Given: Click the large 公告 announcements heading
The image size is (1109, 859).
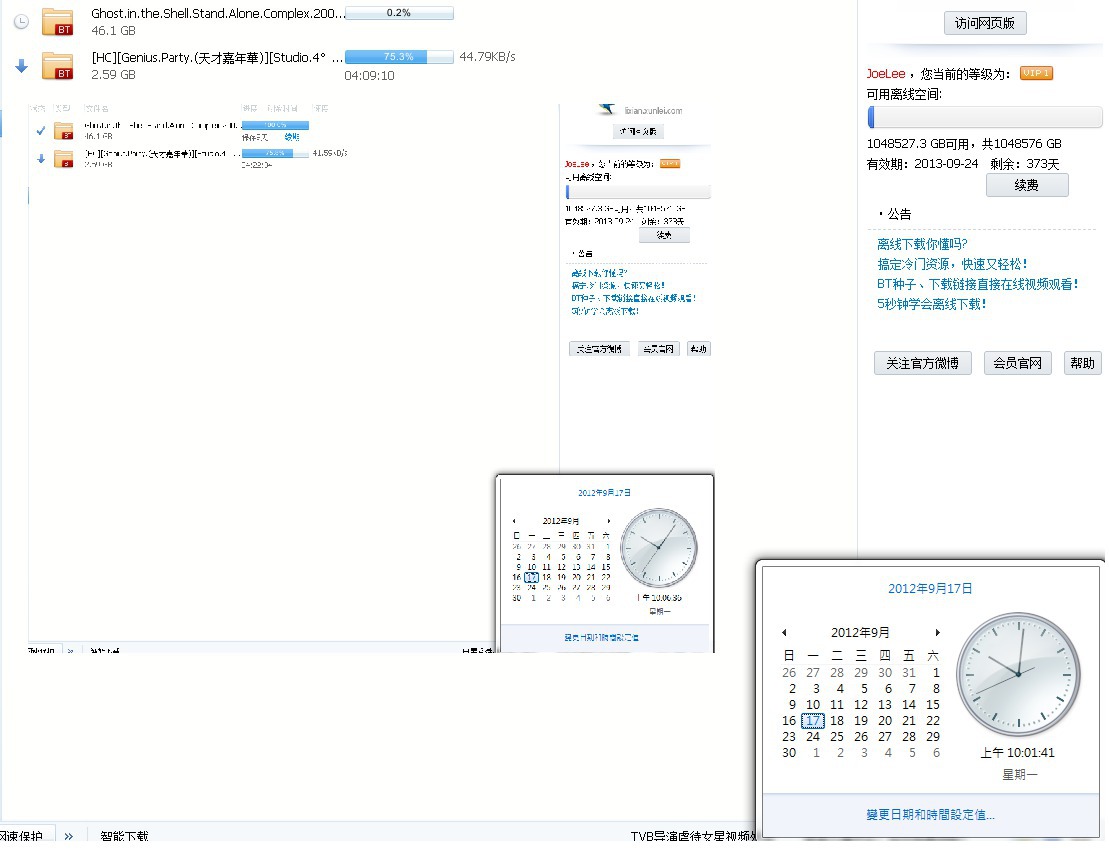Looking at the screenshot, I should 899,214.
